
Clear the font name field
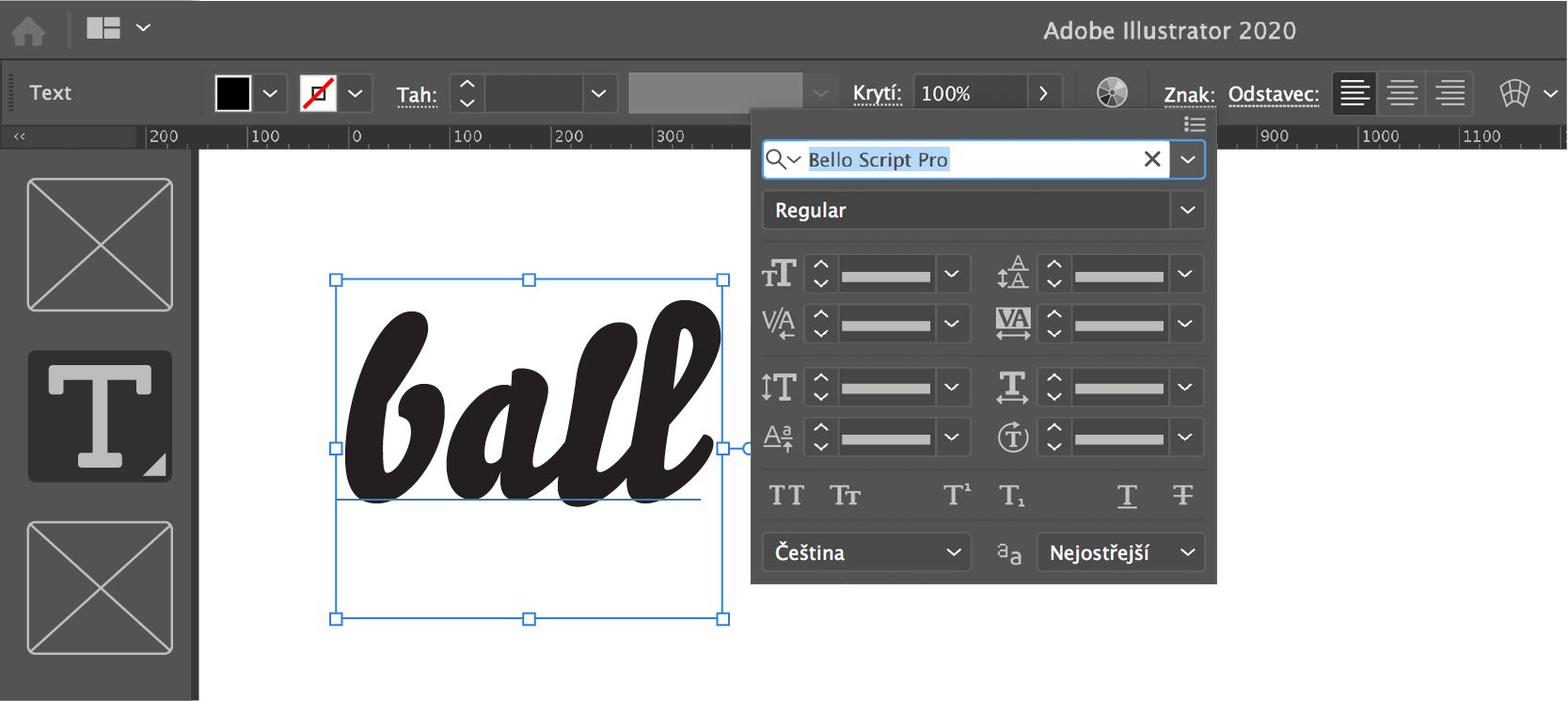pos(1152,160)
